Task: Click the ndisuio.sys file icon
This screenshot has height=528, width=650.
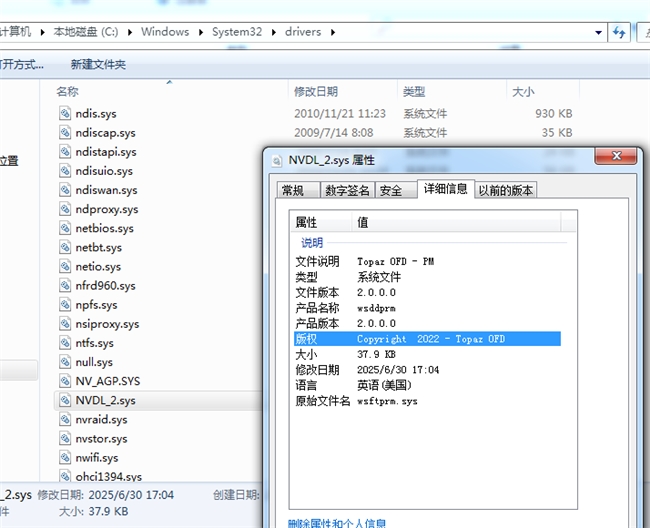Action: click(65, 170)
